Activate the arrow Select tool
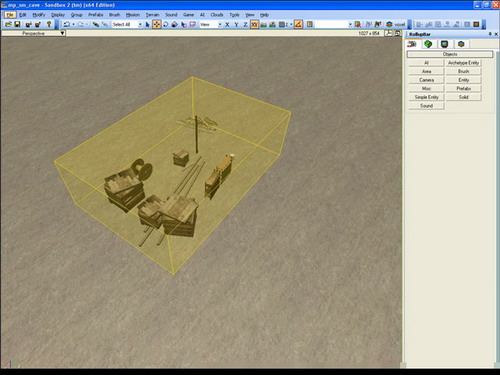This screenshot has height=375, width=500. (148, 24)
